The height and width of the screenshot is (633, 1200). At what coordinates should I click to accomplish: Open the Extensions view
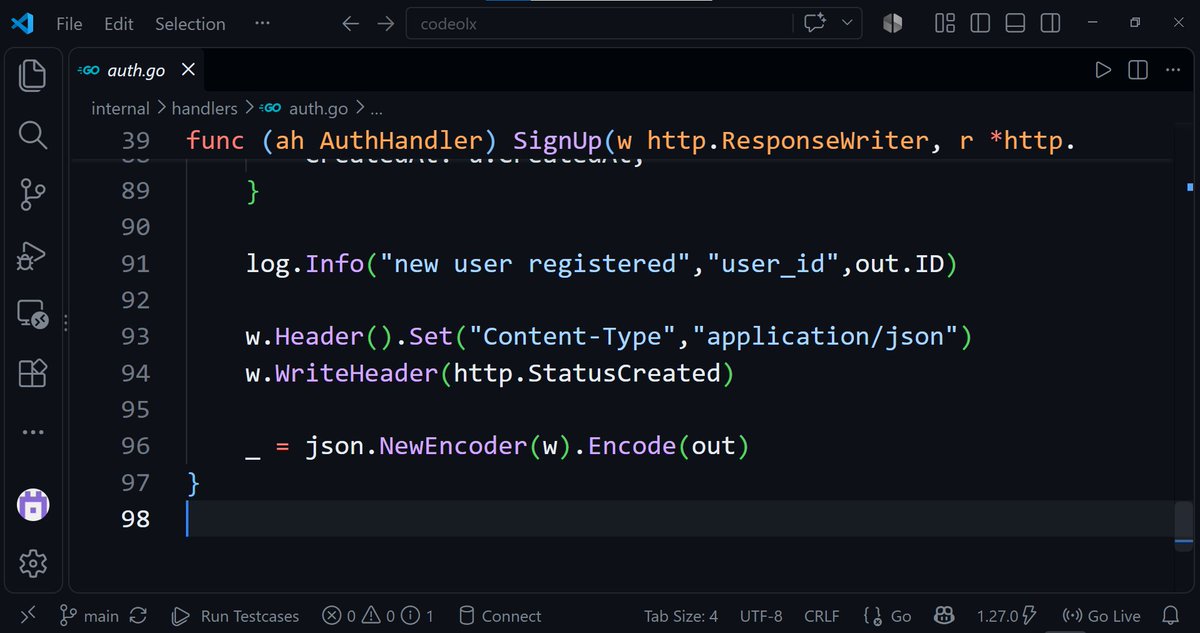point(33,373)
